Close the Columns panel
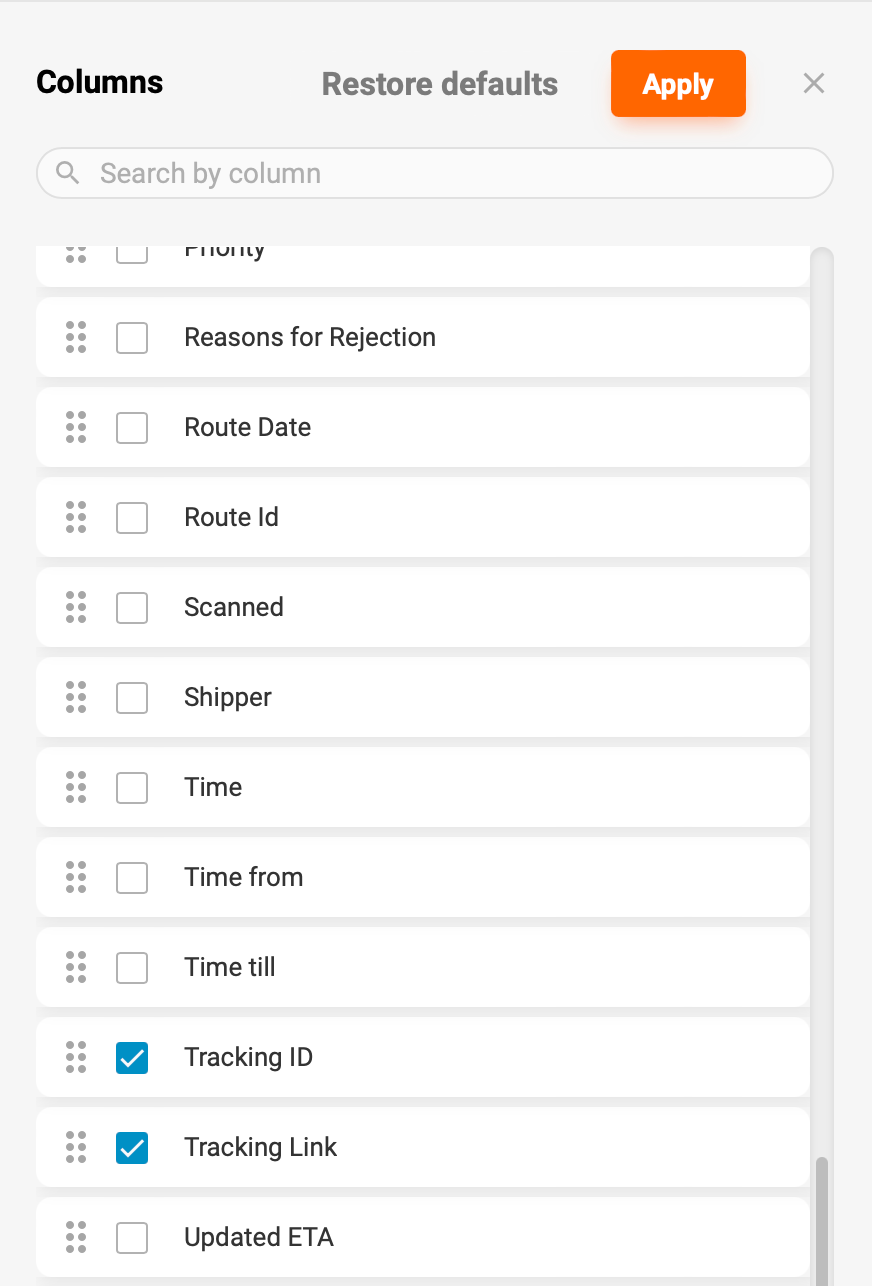Screen dimensions: 872x1286 pyautogui.click(x=814, y=84)
